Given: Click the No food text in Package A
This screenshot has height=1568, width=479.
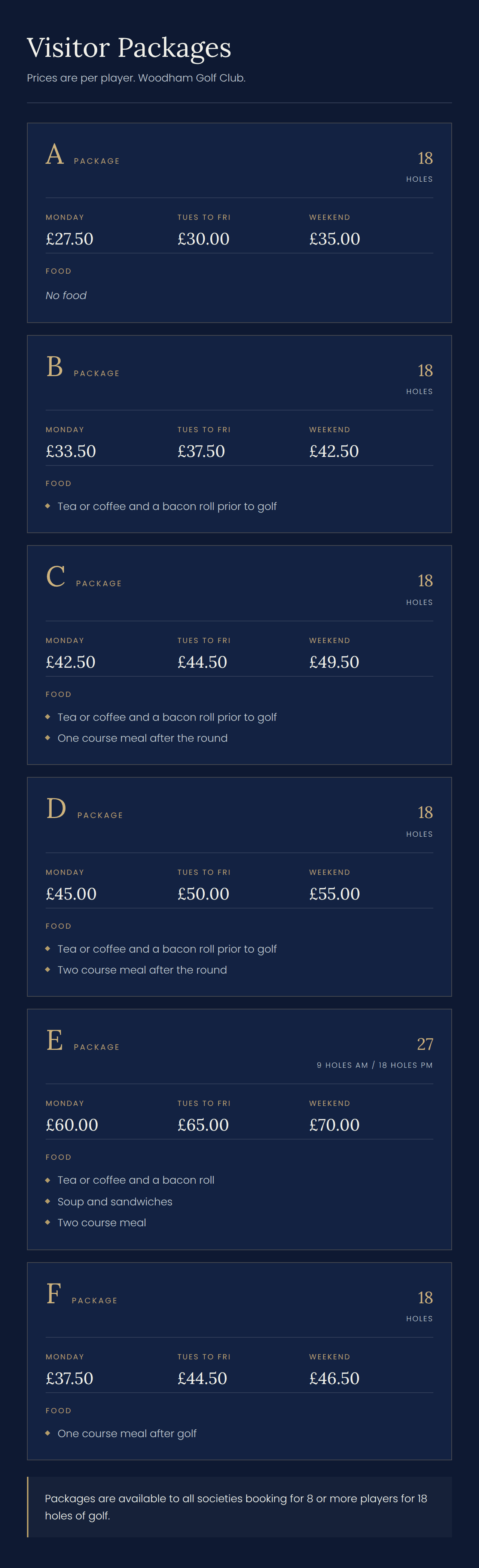Looking at the screenshot, I should 66,295.
